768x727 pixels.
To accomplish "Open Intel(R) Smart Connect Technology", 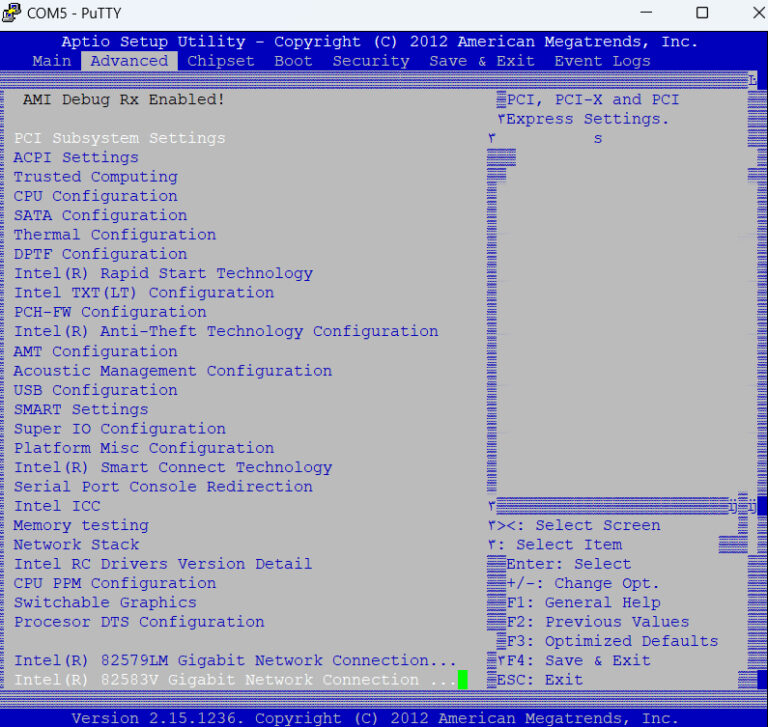I will (173, 467).
